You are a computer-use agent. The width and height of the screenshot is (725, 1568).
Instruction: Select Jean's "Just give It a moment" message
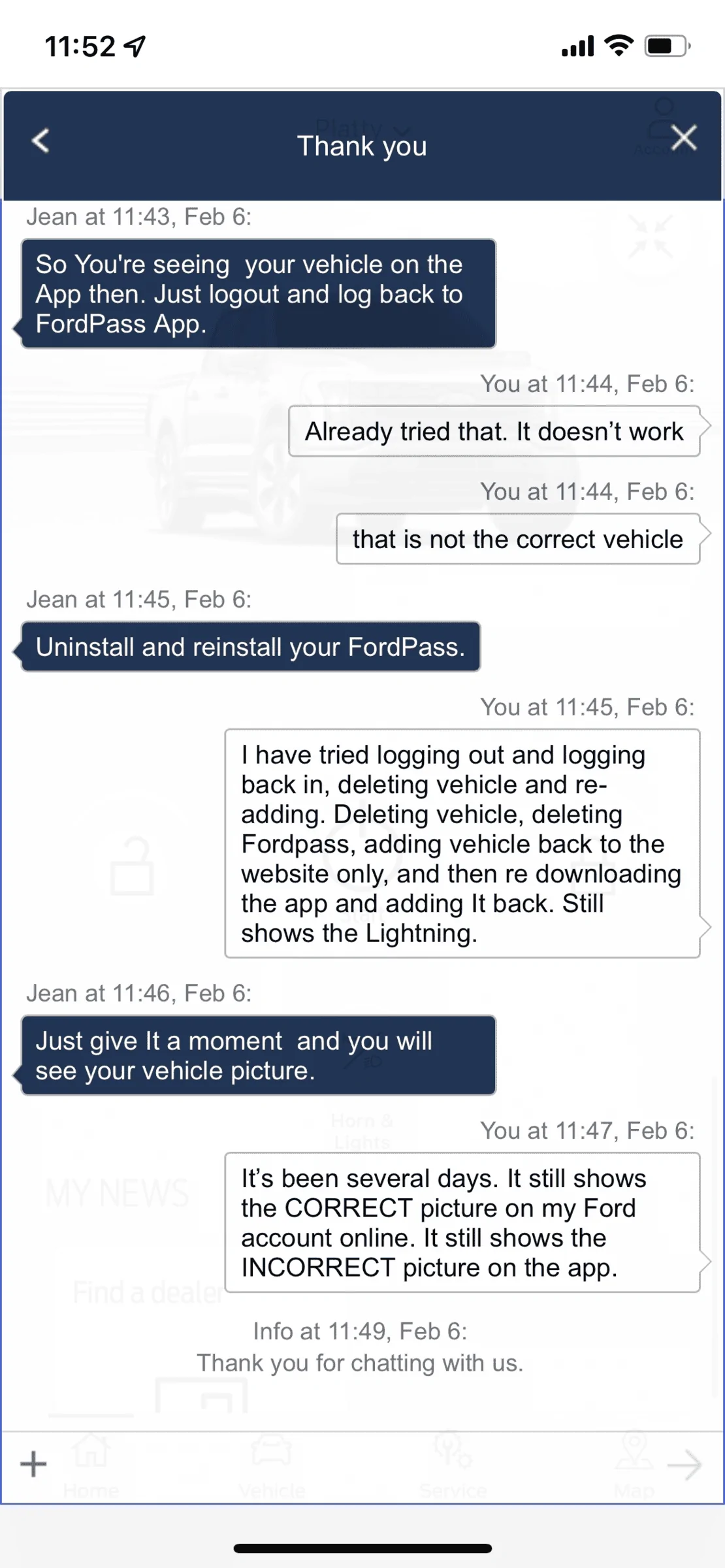coord(258,1055)
